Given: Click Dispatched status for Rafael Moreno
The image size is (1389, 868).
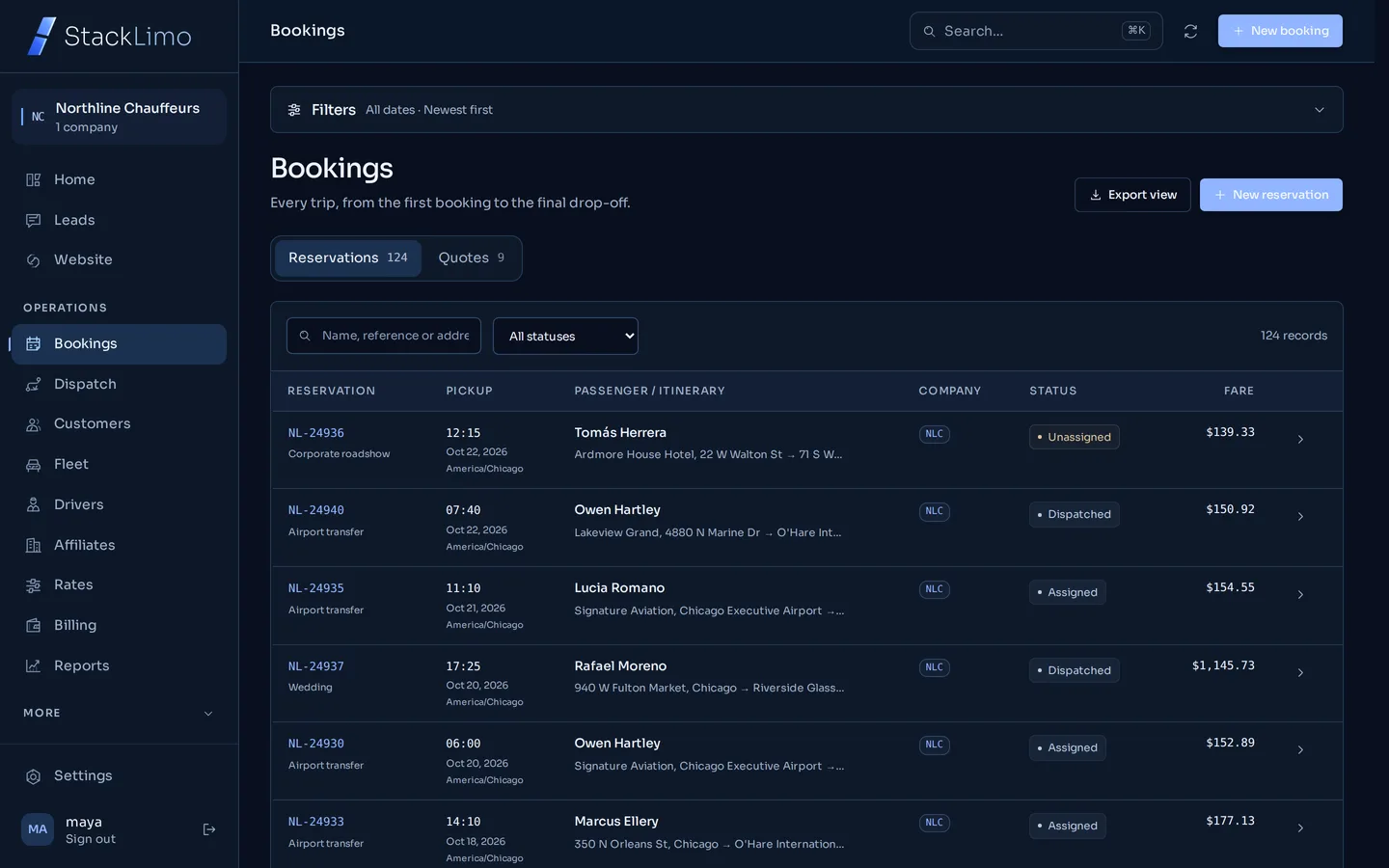Looking at the screenshot, I should click(x=1075, y=670).
